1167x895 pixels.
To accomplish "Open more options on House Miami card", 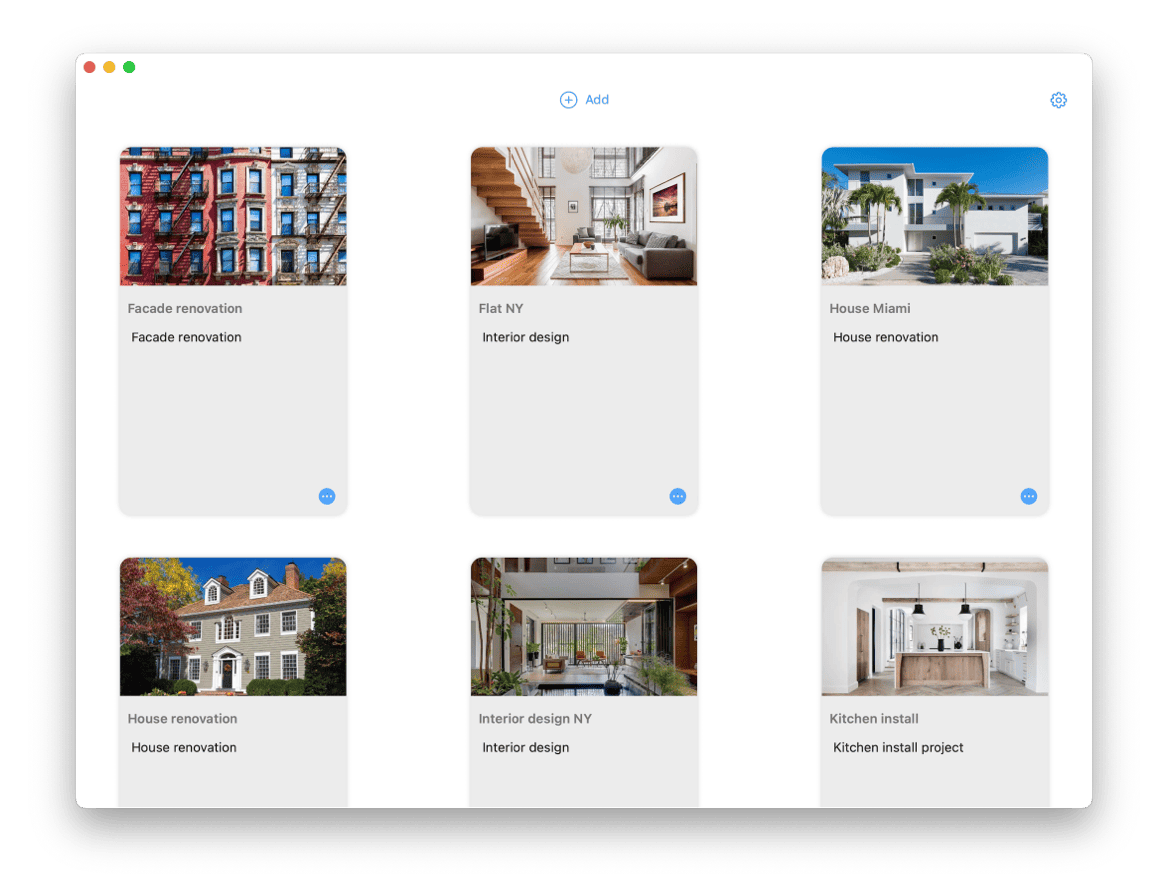I will 1028,496.
